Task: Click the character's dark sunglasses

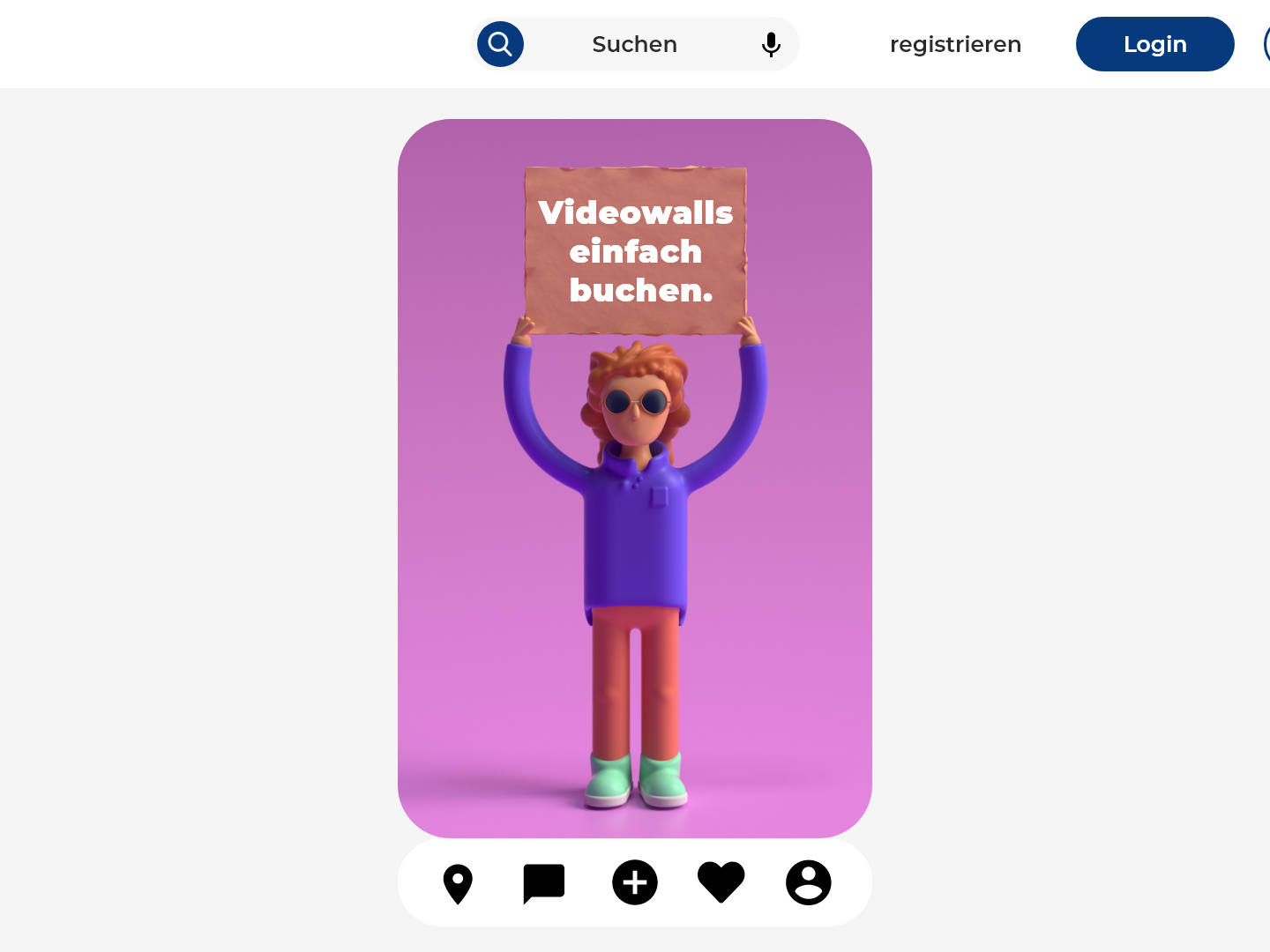Action: click(636, 403)
